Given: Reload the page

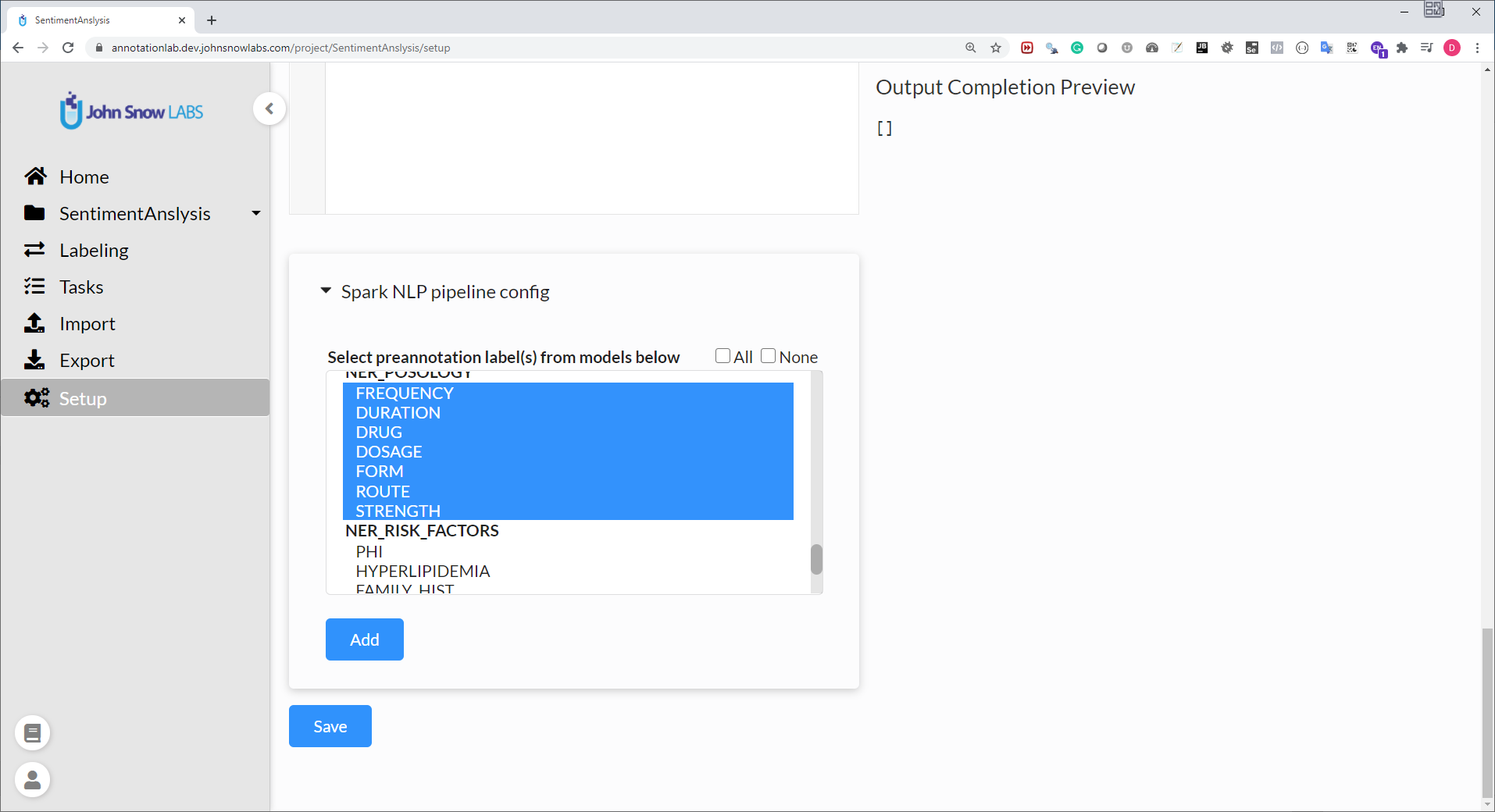Looking at the screenshot, I should tap(68, 48).
